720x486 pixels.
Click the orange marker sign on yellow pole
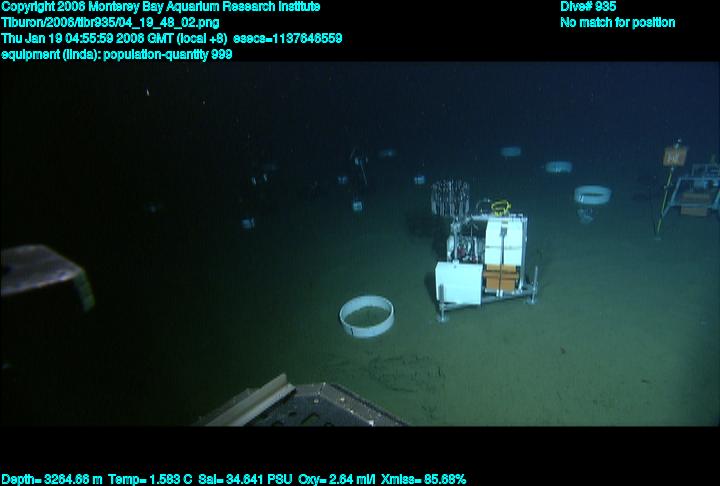(675, 155)
